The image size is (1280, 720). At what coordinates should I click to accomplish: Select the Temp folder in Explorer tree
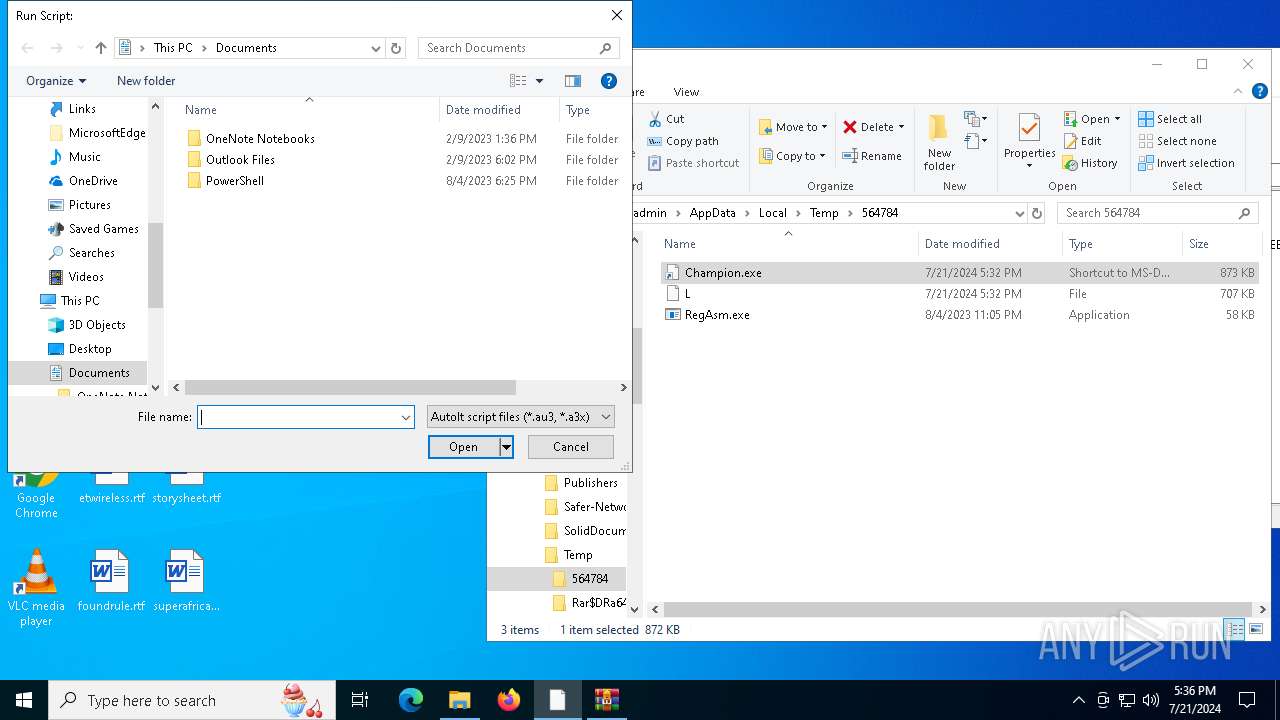pos(578,555)
